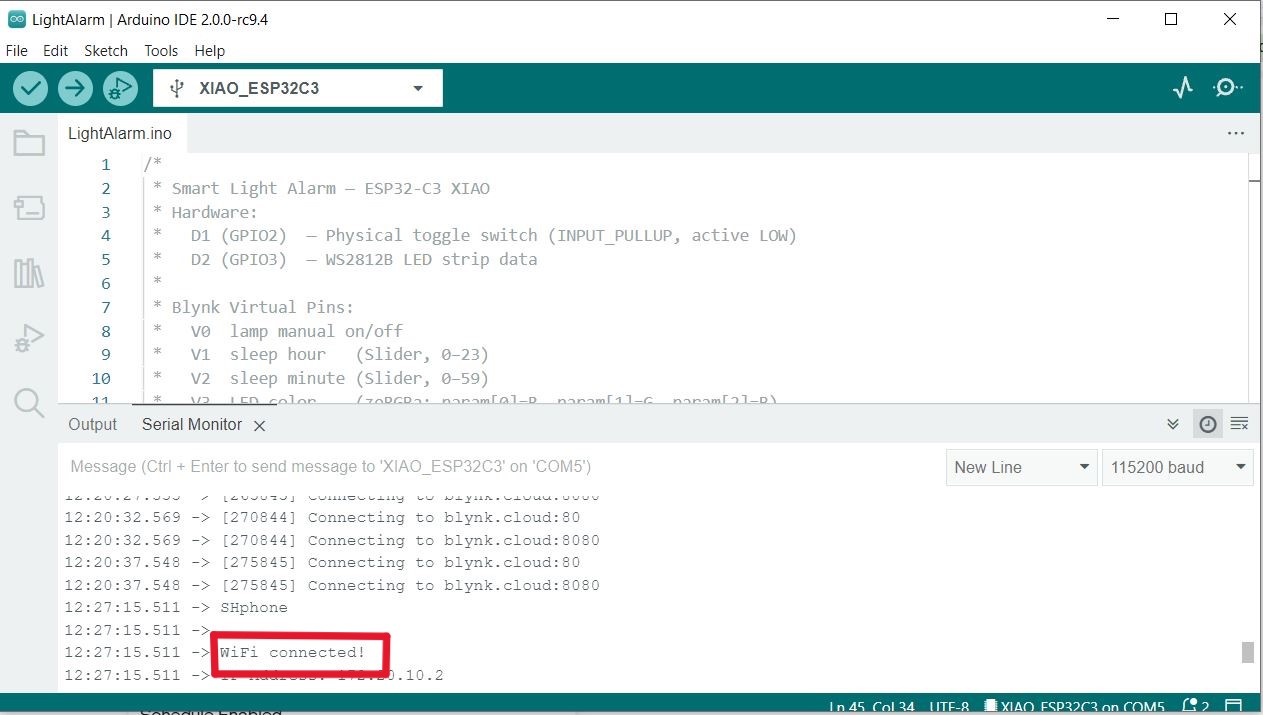Screen dimensions: 1263x715
Task: Open the Help menu
Action: click(210, 50)
